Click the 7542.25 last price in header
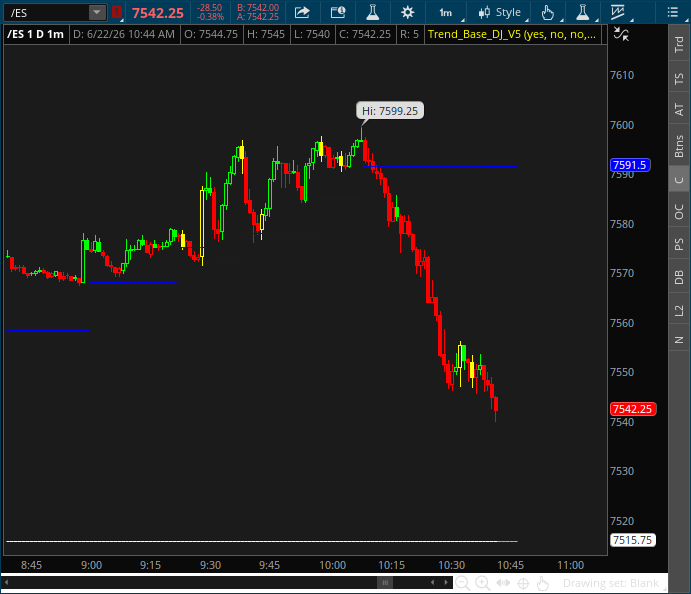The image size is (691, 594). (158, 13)
